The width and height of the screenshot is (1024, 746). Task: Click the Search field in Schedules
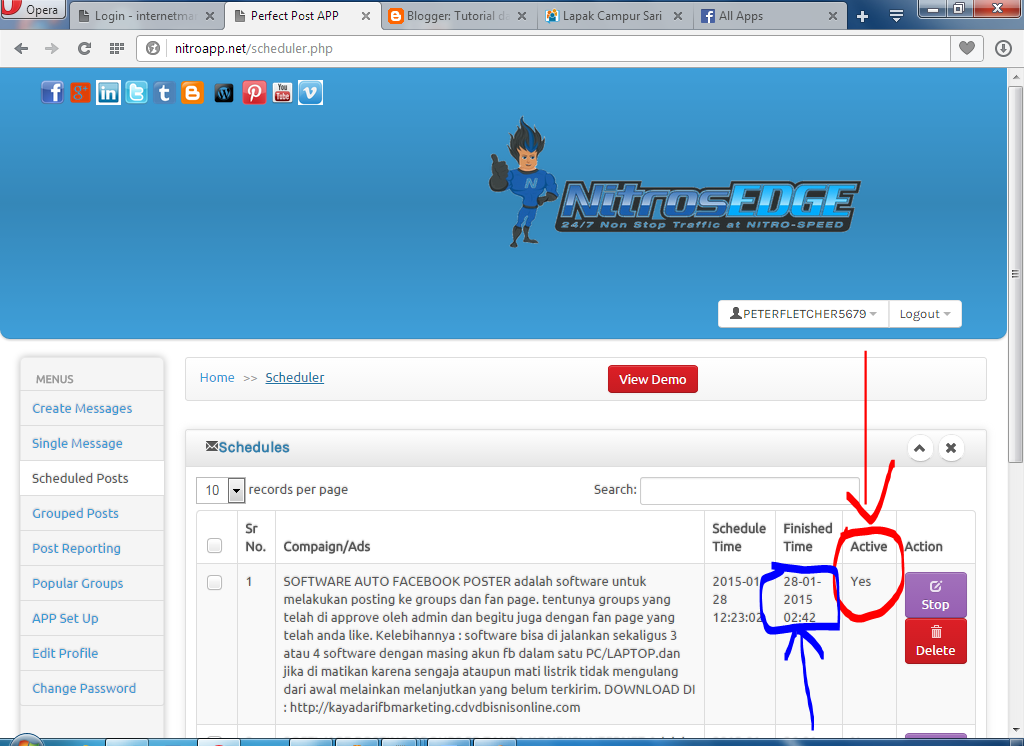point(749,491)
